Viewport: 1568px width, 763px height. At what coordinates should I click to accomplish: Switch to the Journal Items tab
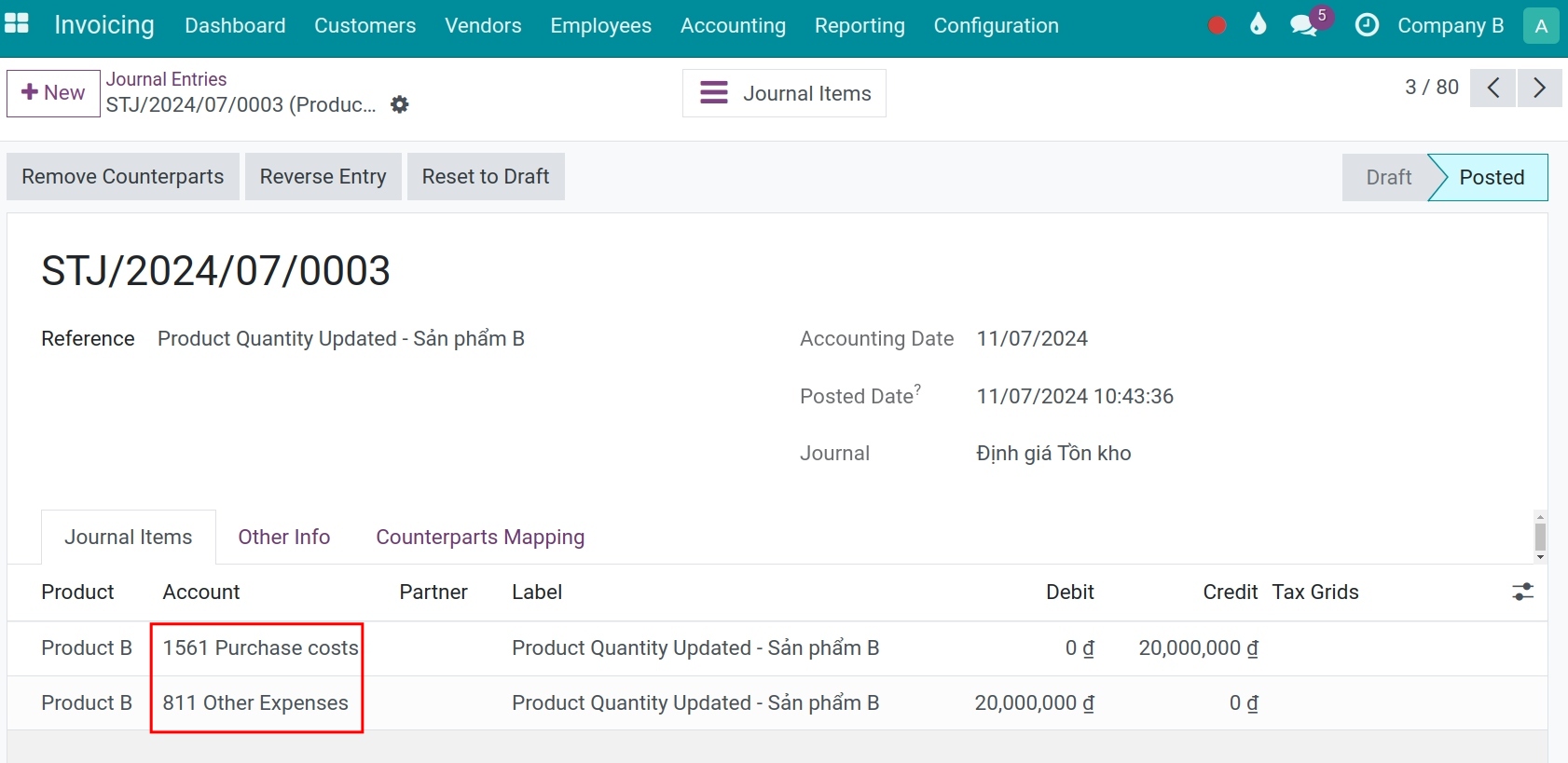pyautogui.click(x=129, y=537)
